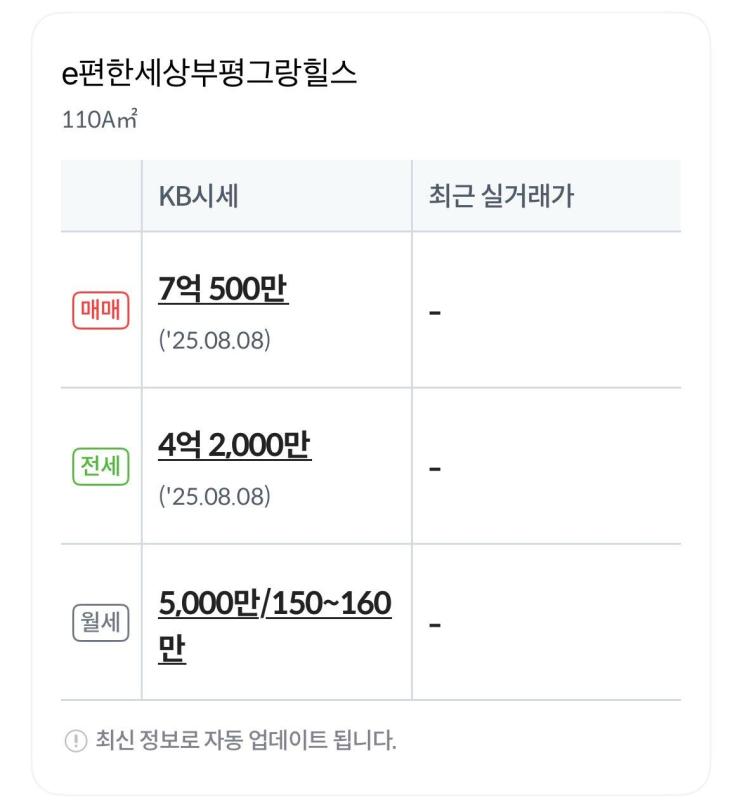Click the info exclamation icon

tap(76, 740)
